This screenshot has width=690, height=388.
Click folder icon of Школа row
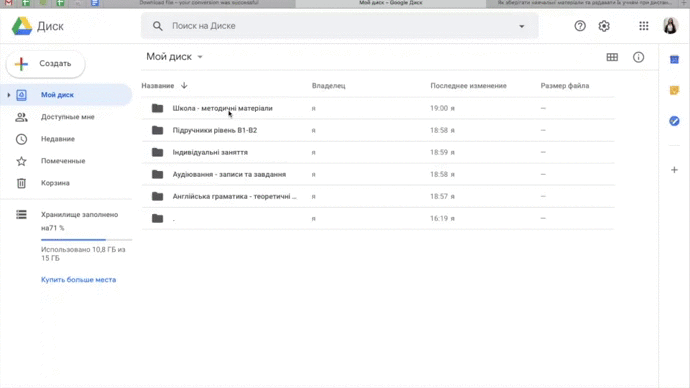[158, 108]
